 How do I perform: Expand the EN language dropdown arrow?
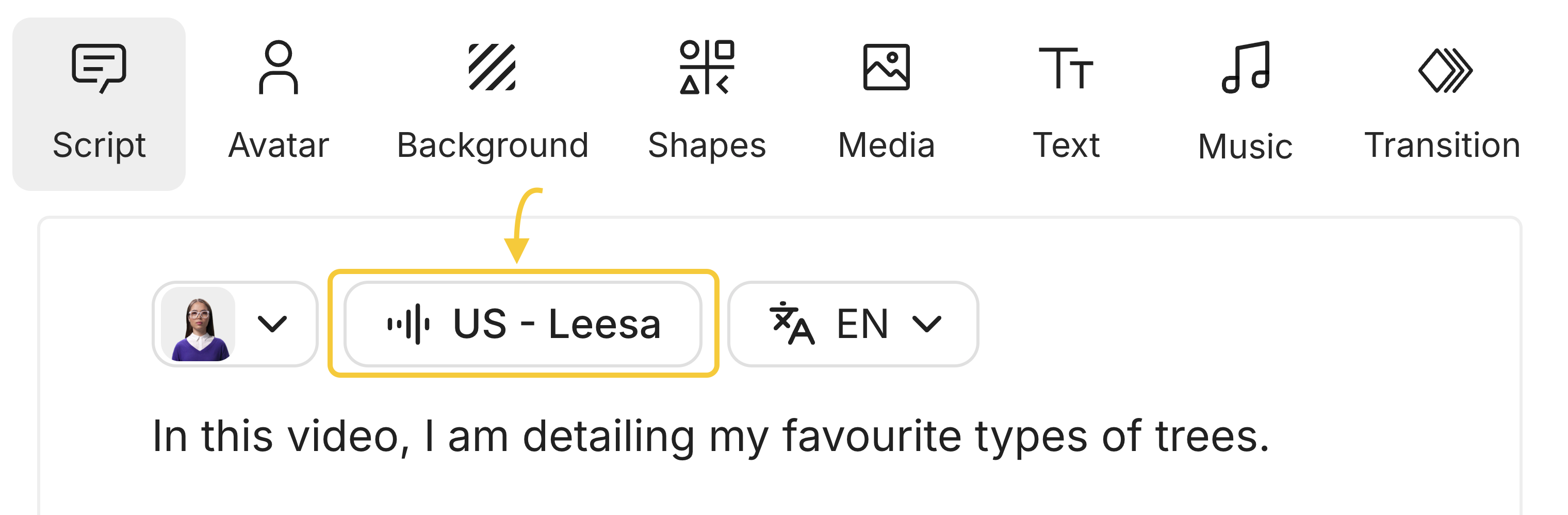(927, 323)
